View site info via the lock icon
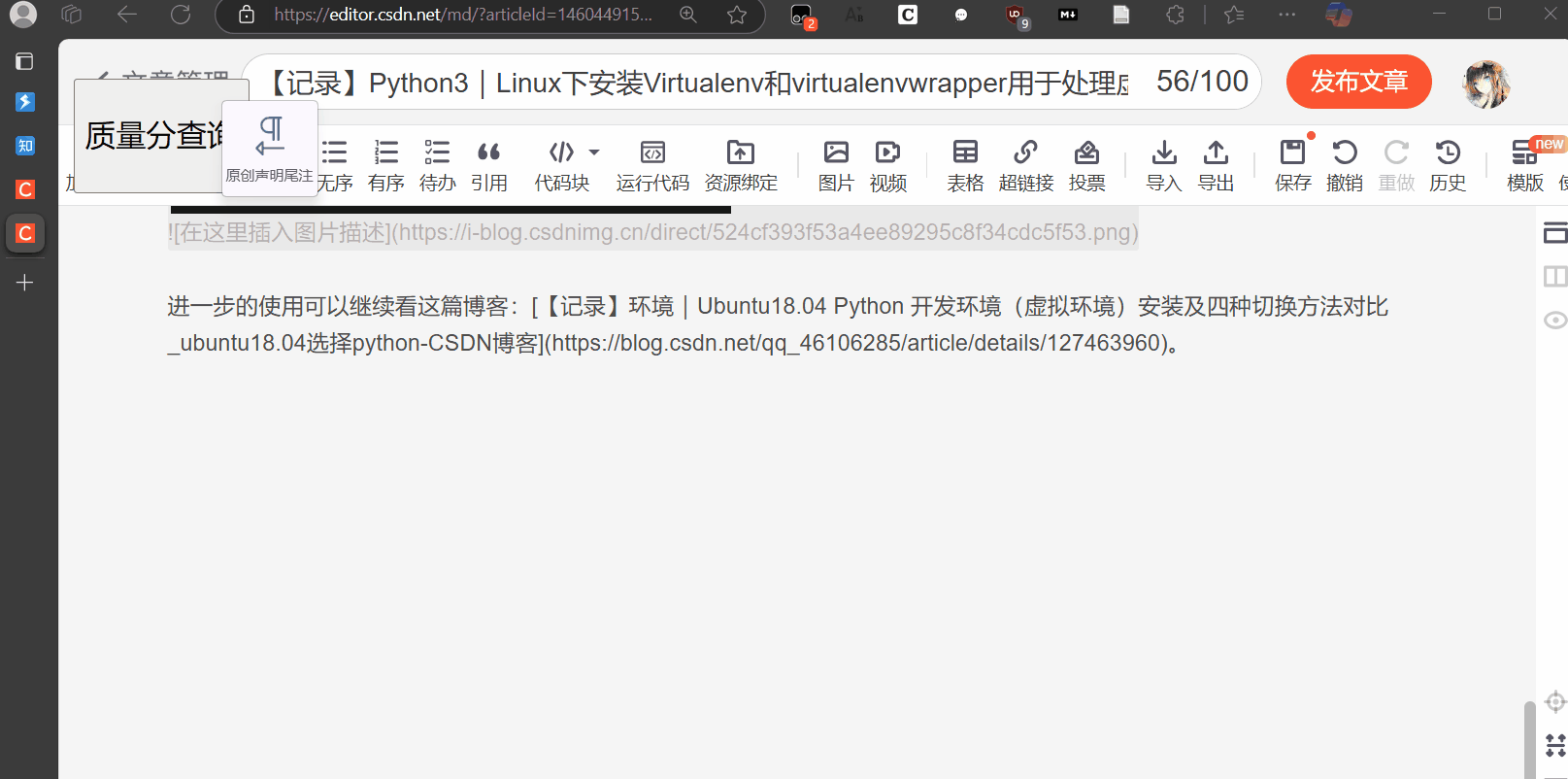This screenshot has height=779, width=1568. click(x=247, y=15)
